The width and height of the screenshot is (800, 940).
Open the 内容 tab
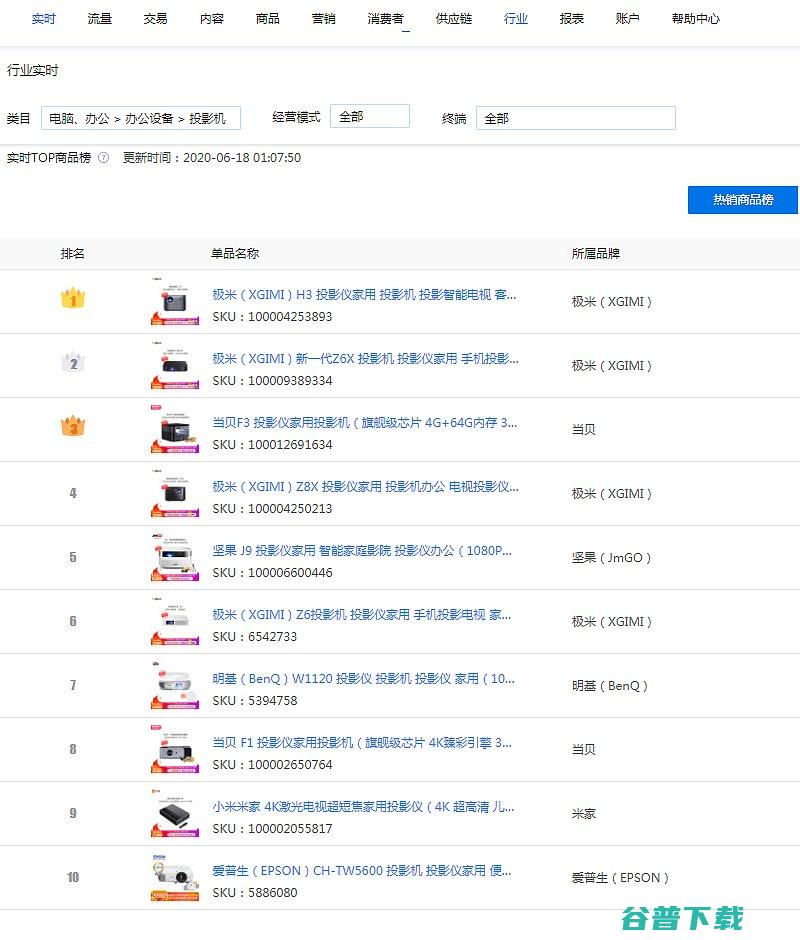[212, 19]
